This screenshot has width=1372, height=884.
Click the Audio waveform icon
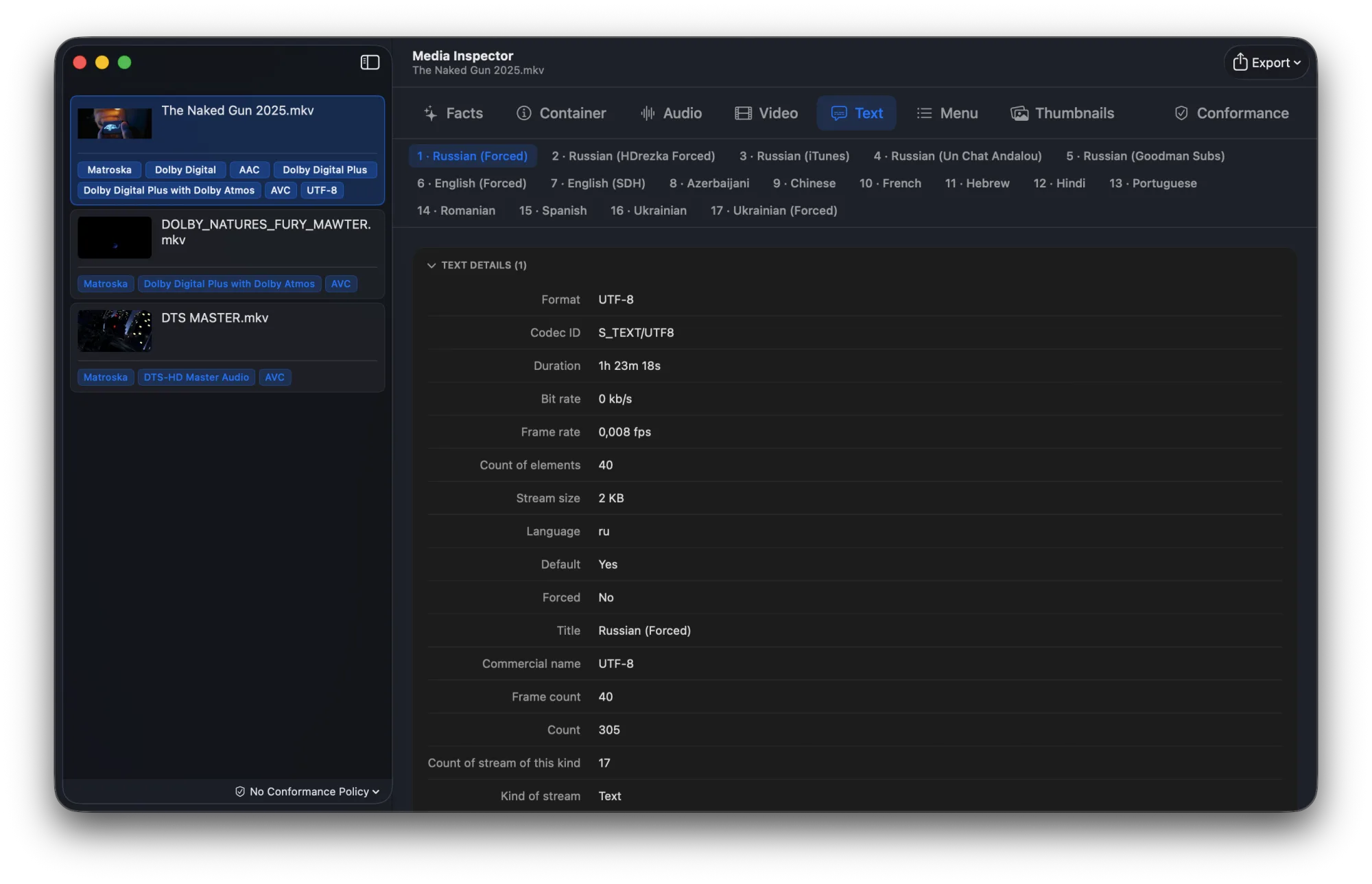(x=648, y=113)
